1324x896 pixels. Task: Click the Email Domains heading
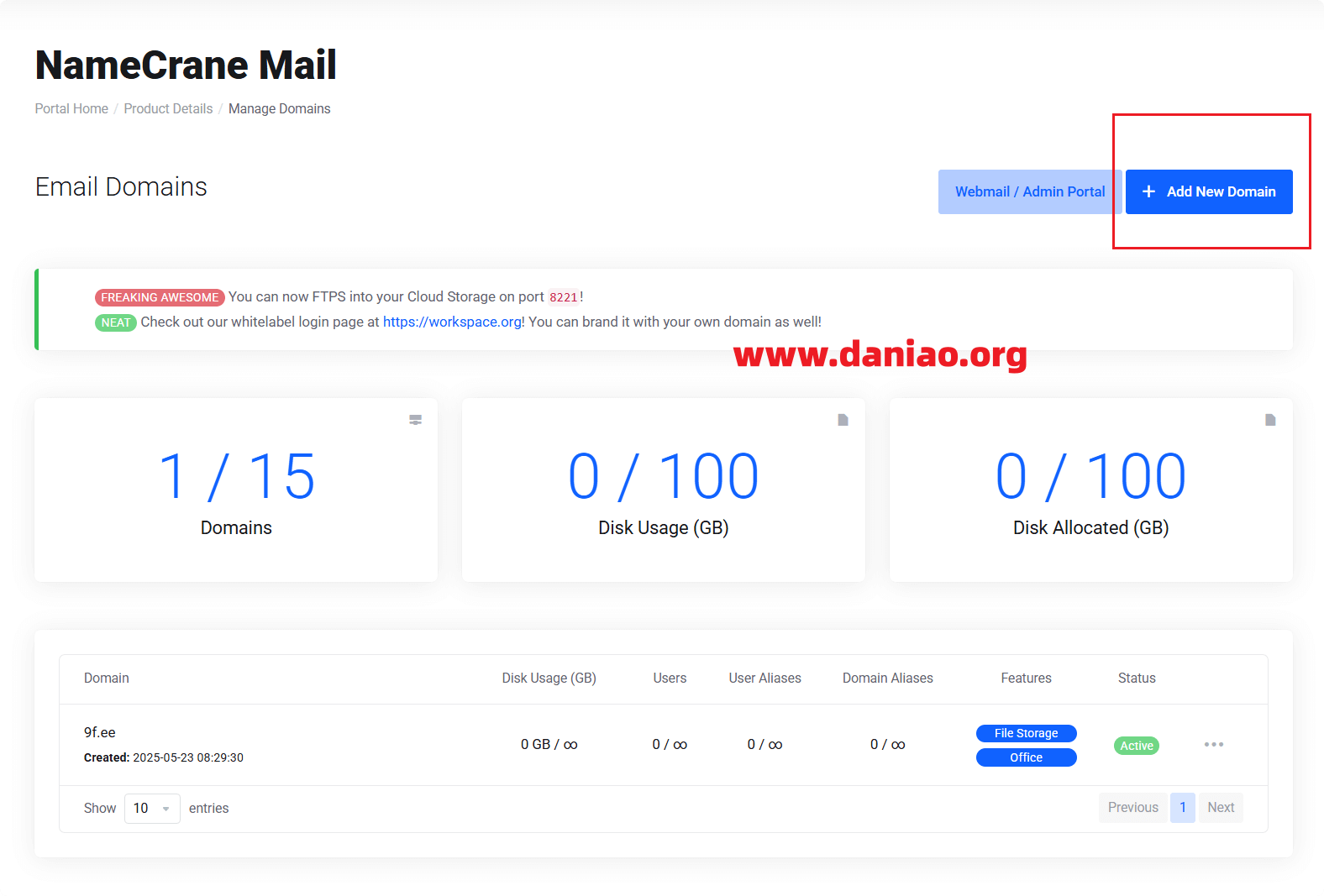[x=121, y=186]
